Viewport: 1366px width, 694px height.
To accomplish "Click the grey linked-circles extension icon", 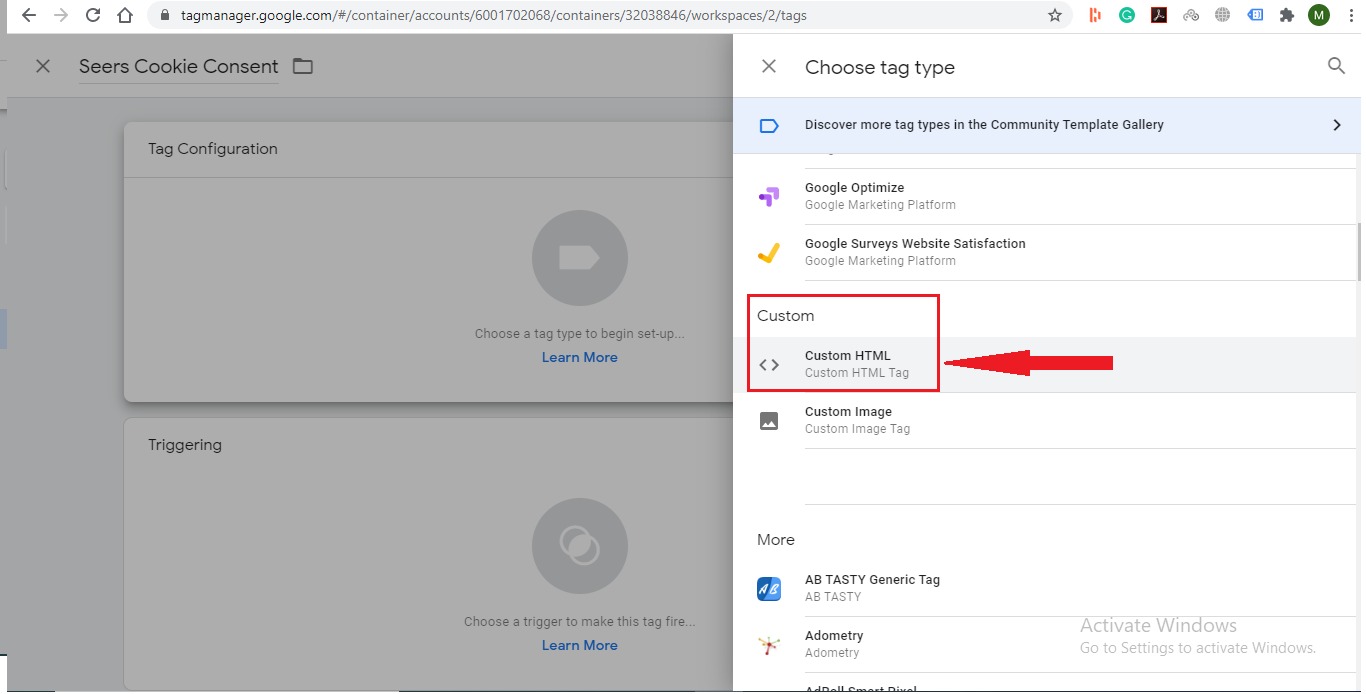I will [x=1190, y=15].
